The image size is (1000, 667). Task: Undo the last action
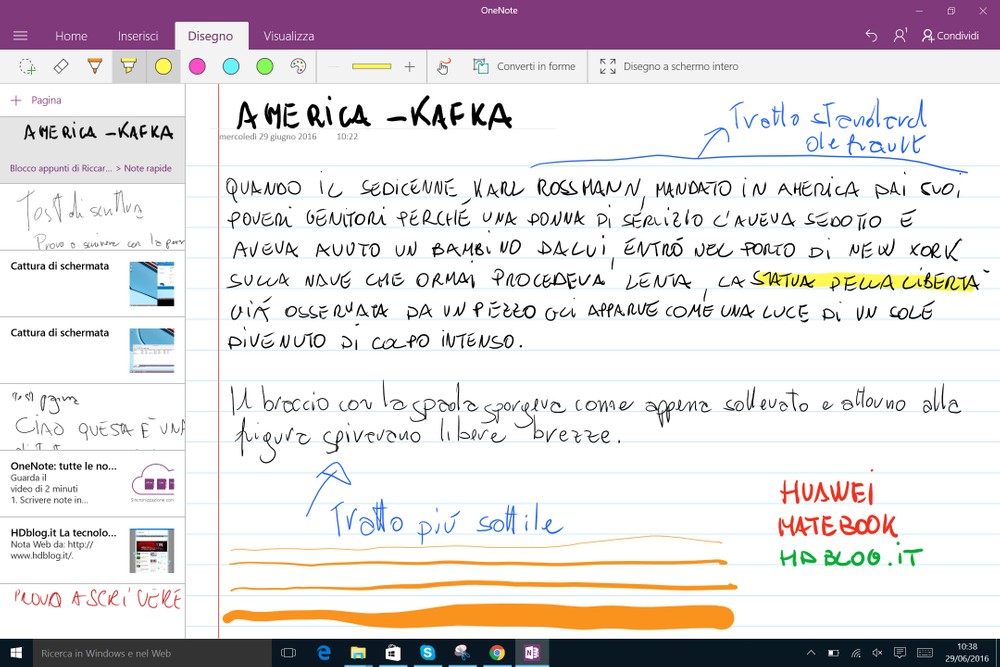coord(871,36)
